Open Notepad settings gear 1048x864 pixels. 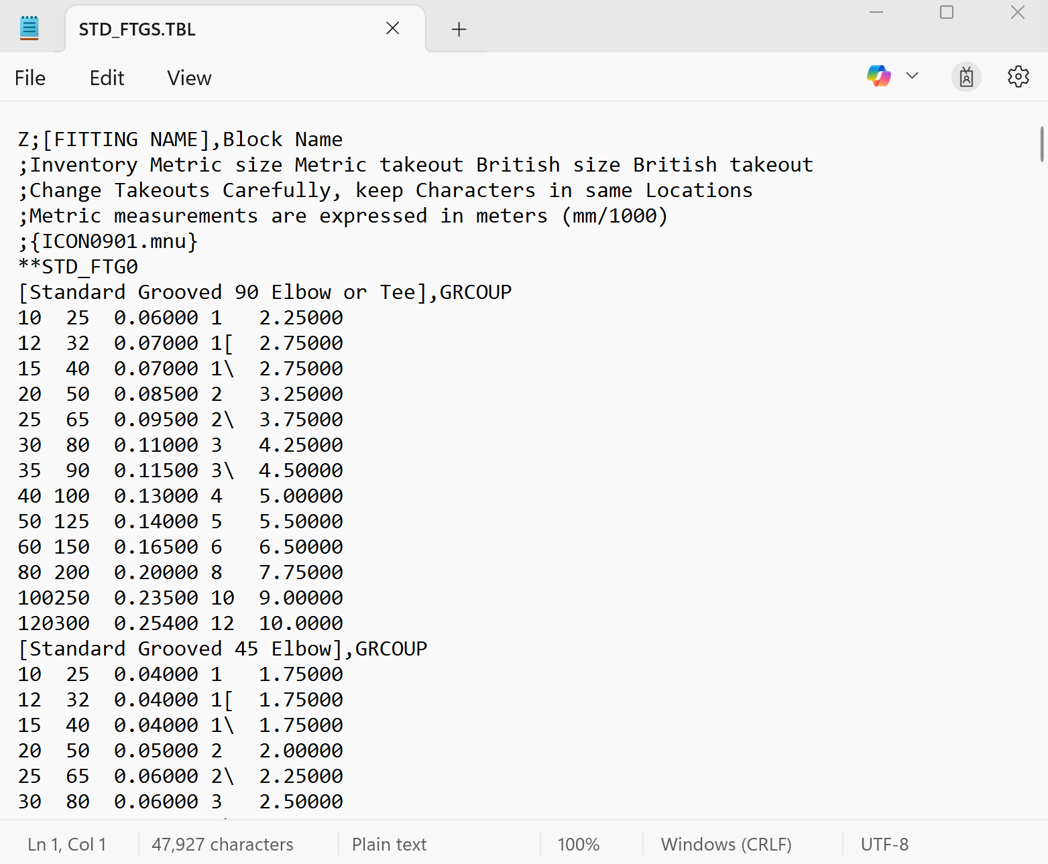1018,77
